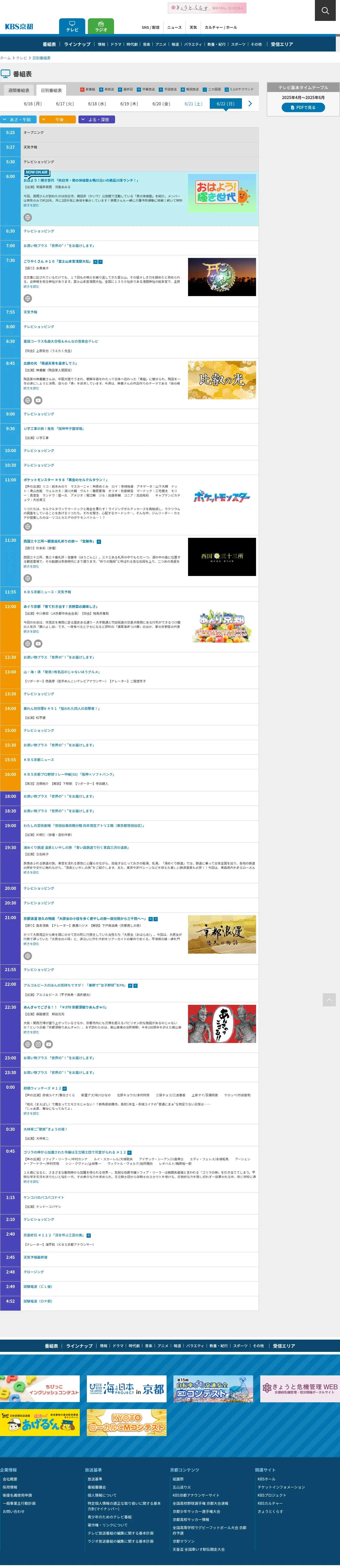The width and height of the screenshot is (340, 1568).
Task: Open 祇園祭 footer link
Action: pyautogui.click(x=178, y=1479)
